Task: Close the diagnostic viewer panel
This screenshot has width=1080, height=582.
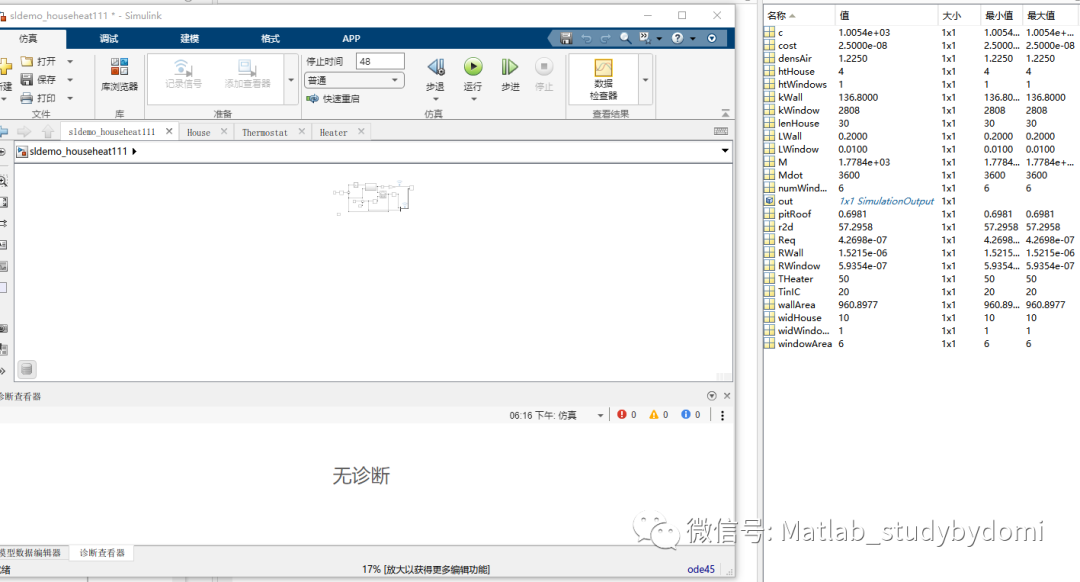Action: [727, 396]
